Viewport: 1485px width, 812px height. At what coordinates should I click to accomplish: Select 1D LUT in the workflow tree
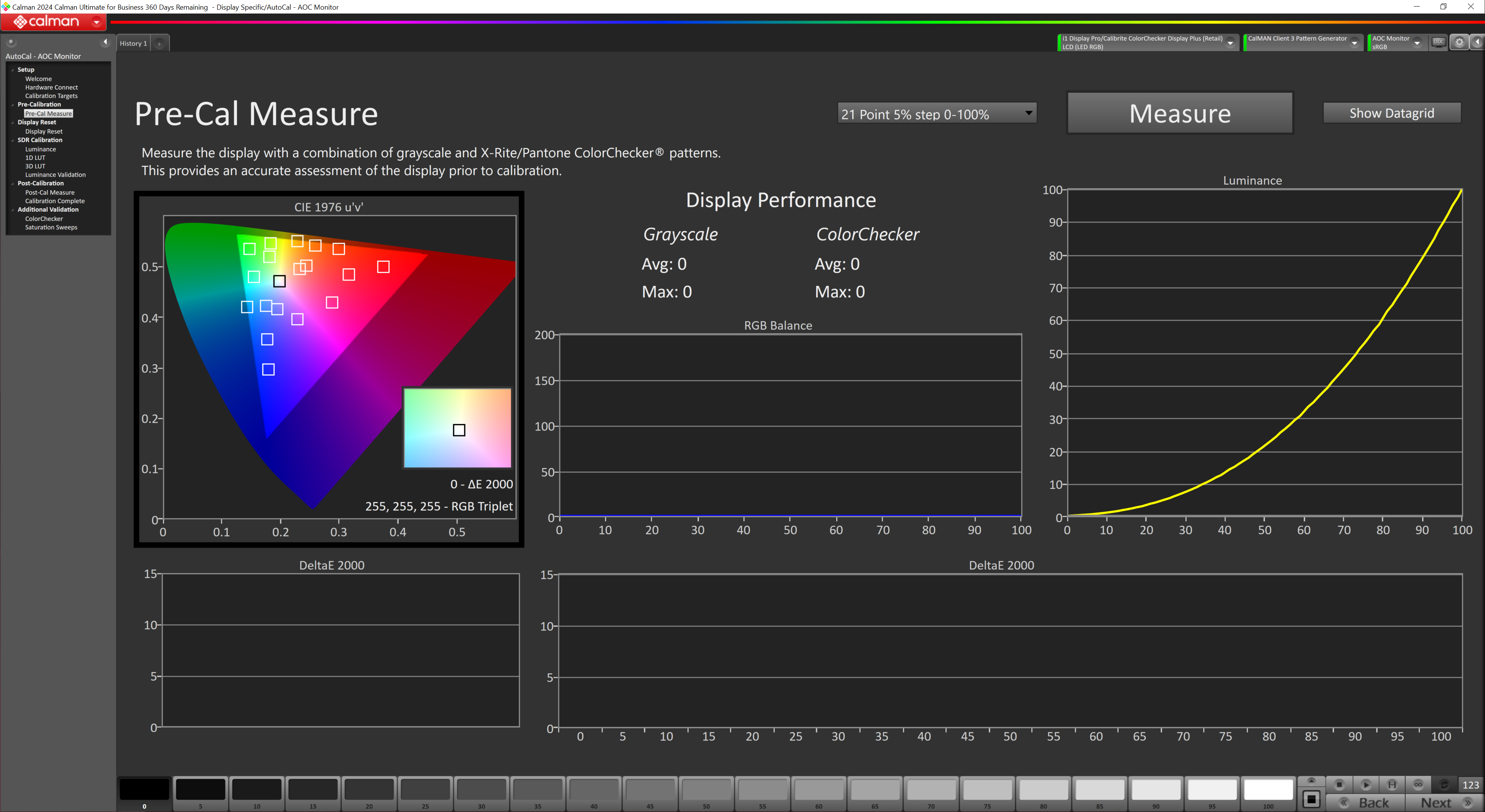(35, 157)
